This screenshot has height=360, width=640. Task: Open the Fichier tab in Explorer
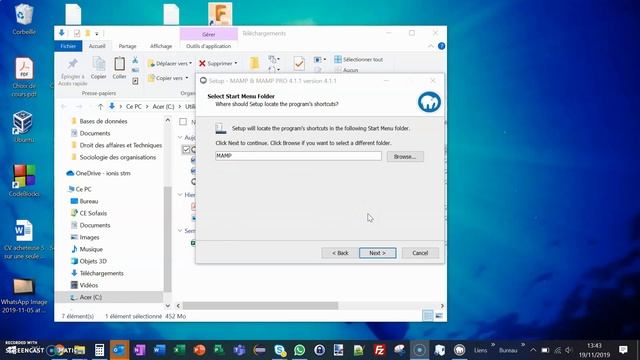(x=68, y=46)
